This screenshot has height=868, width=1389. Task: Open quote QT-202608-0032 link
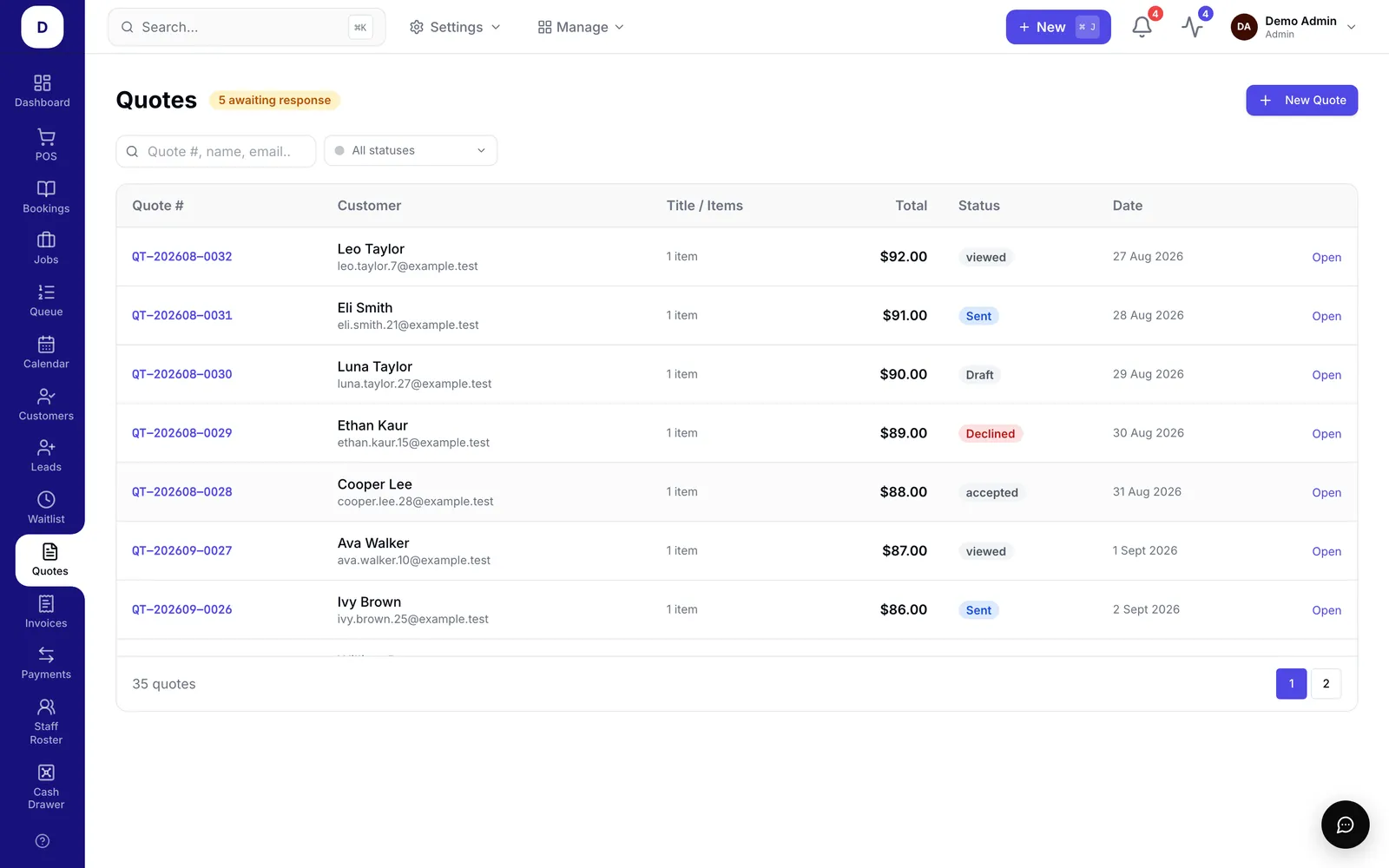181,256
